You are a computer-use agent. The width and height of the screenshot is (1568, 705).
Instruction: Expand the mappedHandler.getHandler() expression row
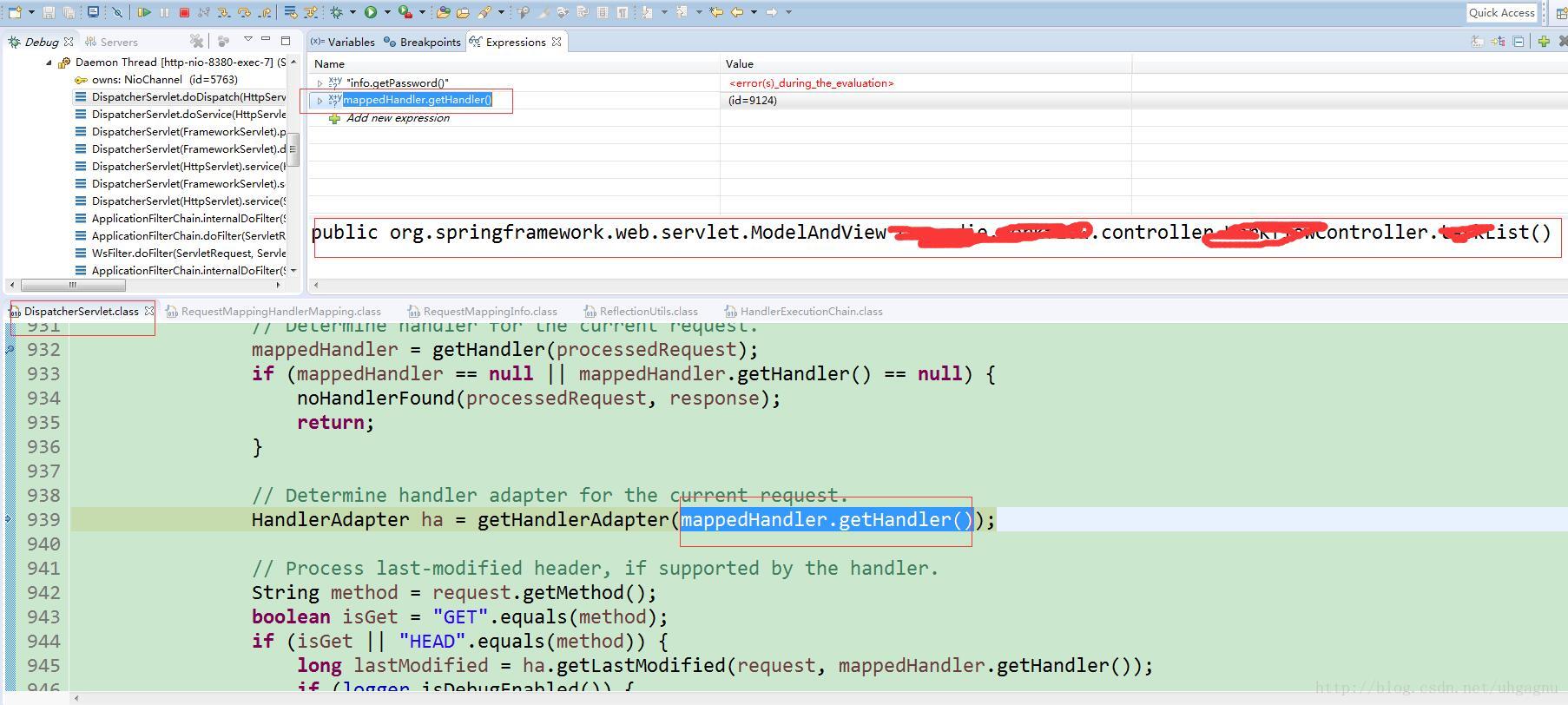click(x=320, y=101)
